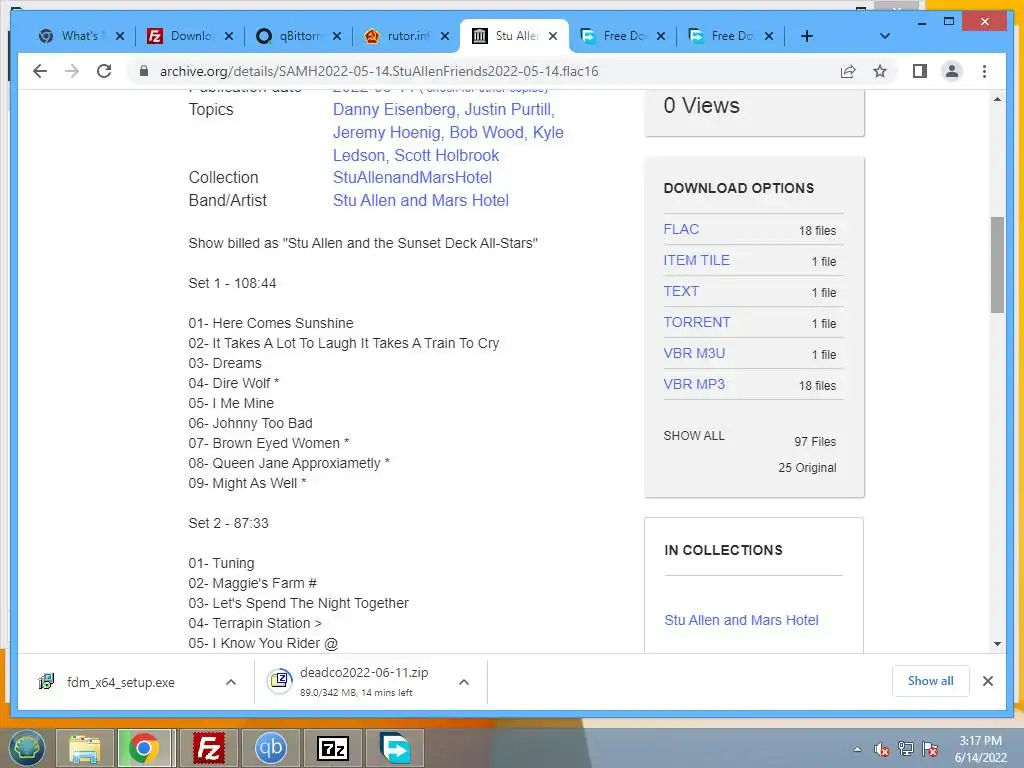Viewport: 1024px width, 768px height.
Task: Expand options for deadco2022-06-11.zip download
Action: 464,682
